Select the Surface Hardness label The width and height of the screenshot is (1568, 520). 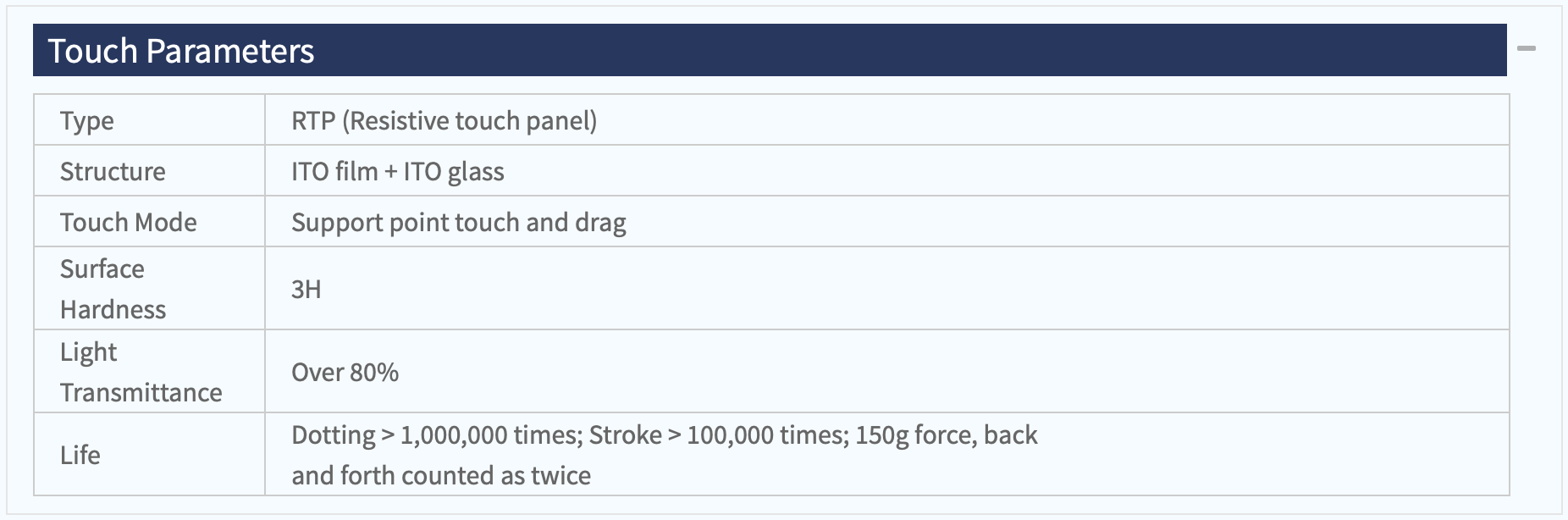pos(113,289)
